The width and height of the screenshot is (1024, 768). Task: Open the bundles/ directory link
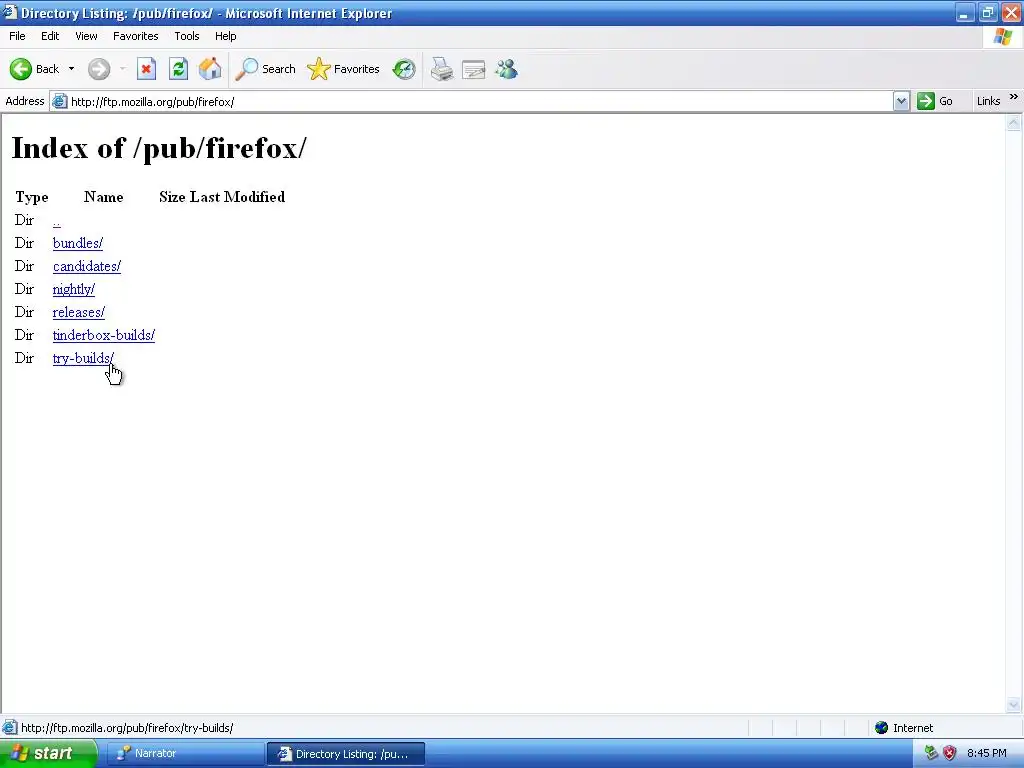point(78,243)
